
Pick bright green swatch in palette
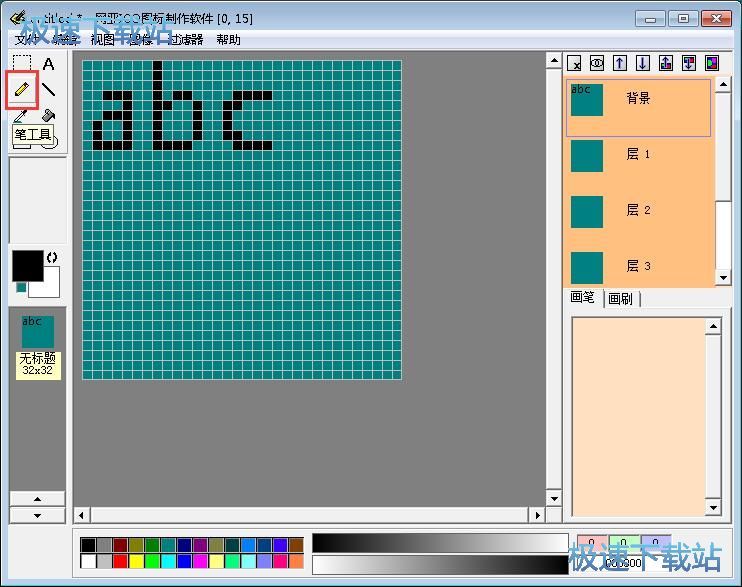[152, 561]
